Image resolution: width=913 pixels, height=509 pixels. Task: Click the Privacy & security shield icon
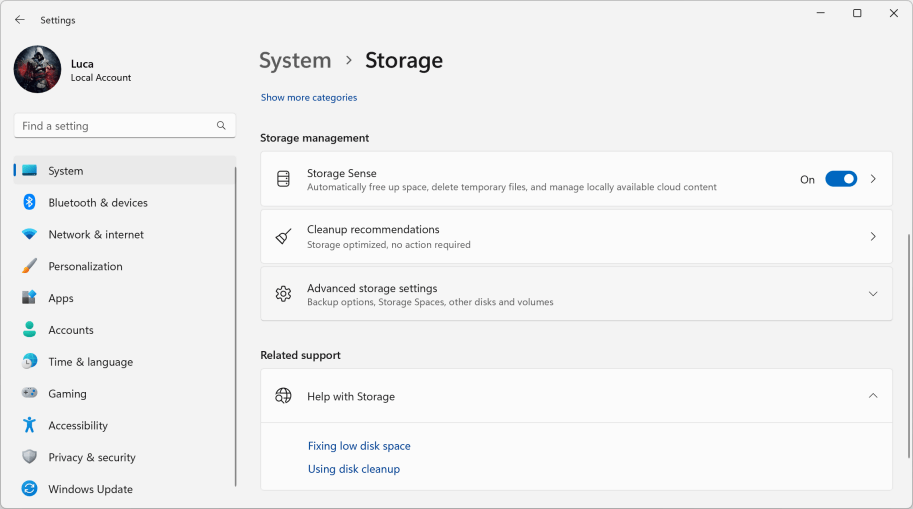click(29, 458)
